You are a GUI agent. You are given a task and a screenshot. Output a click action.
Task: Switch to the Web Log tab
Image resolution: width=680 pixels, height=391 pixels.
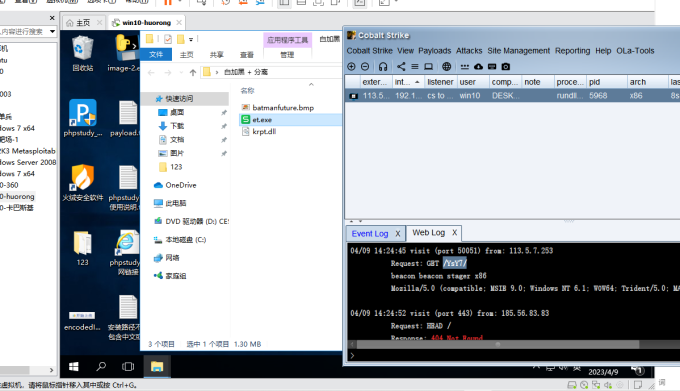click(428, 233)
